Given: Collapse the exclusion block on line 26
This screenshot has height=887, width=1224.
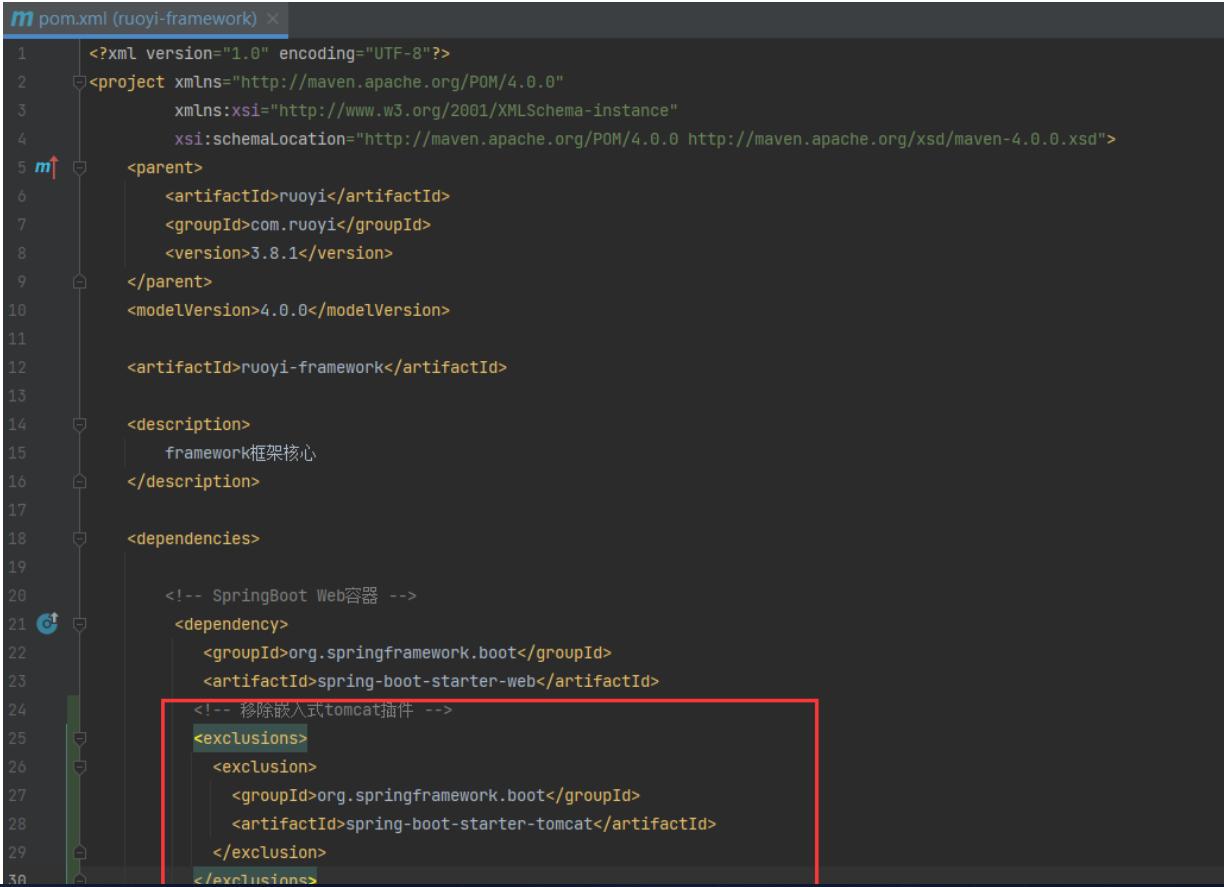Looking at the screenshot, I should [80, 767].
